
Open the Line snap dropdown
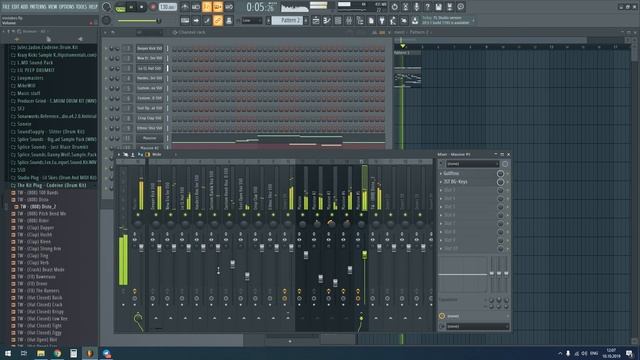(252, 20)
